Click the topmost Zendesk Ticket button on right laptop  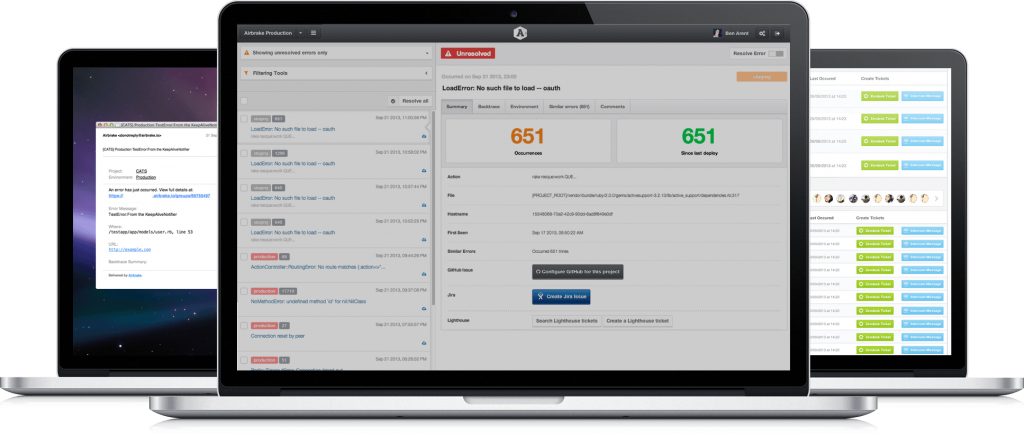(x=880, y=95)
